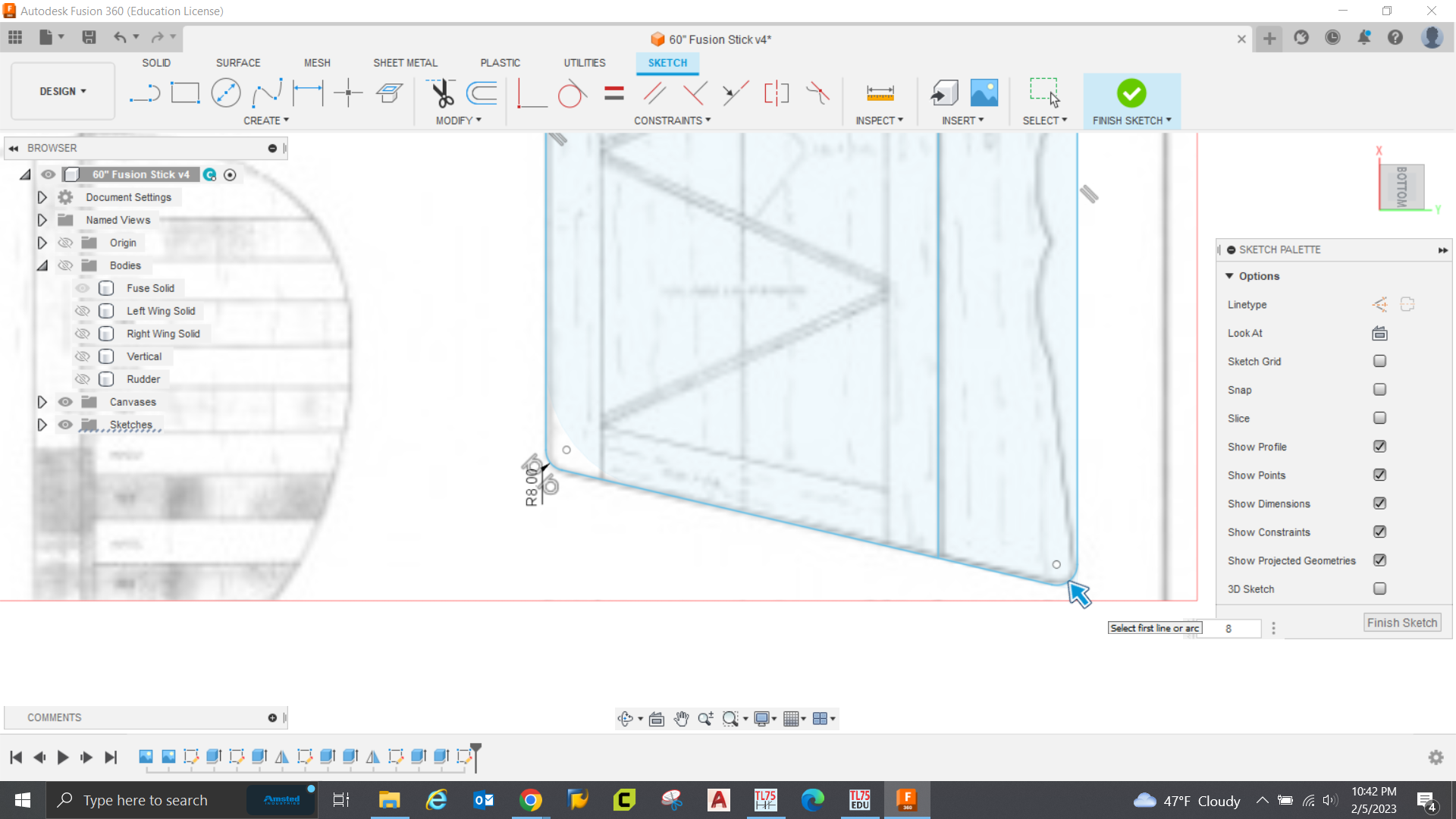The image size is (1456, 819).
Task: Activate the Trim scissors tool
Action: tap(441, 93)
